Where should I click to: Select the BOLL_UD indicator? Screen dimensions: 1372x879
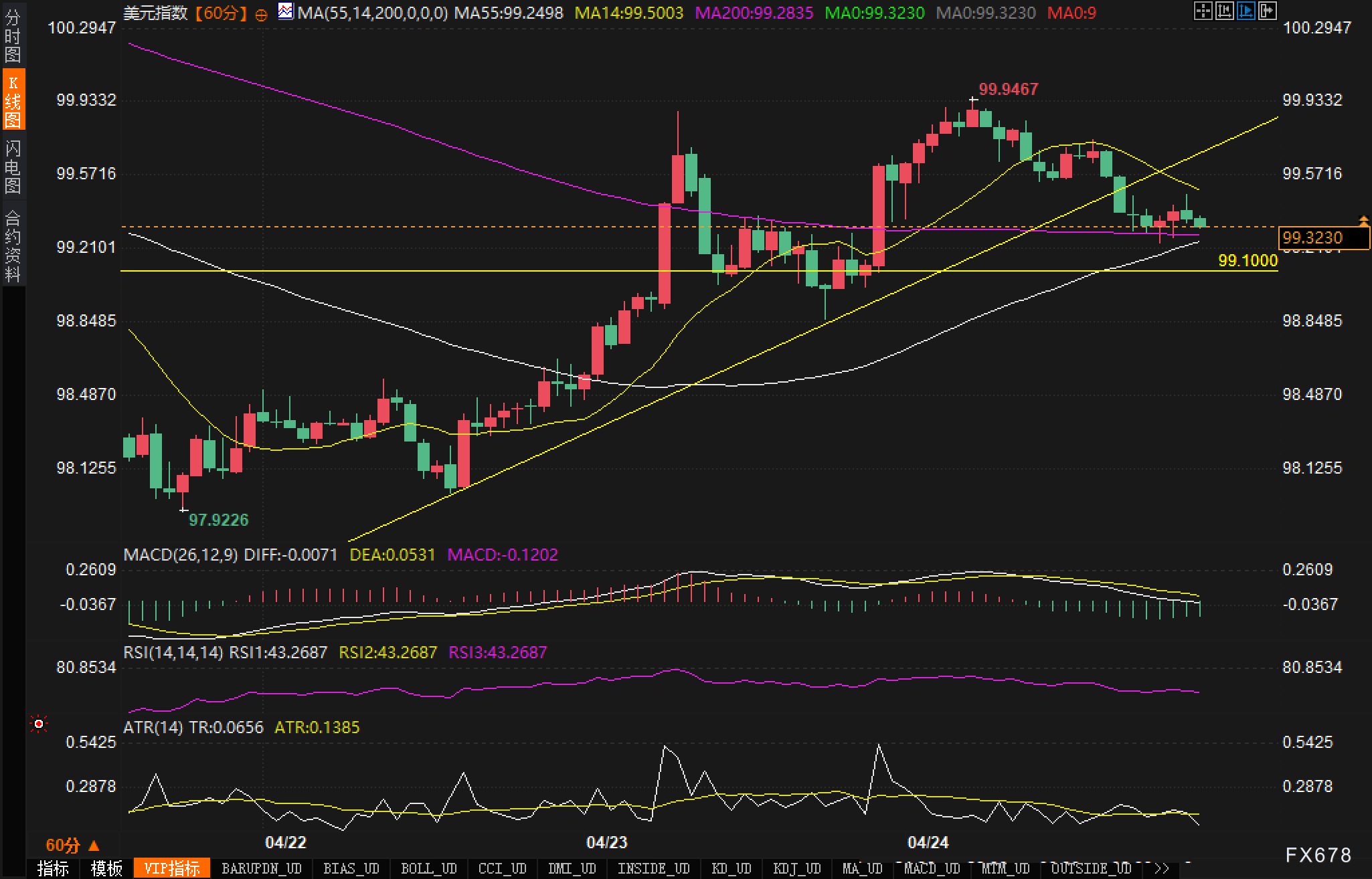coord(428,868)
